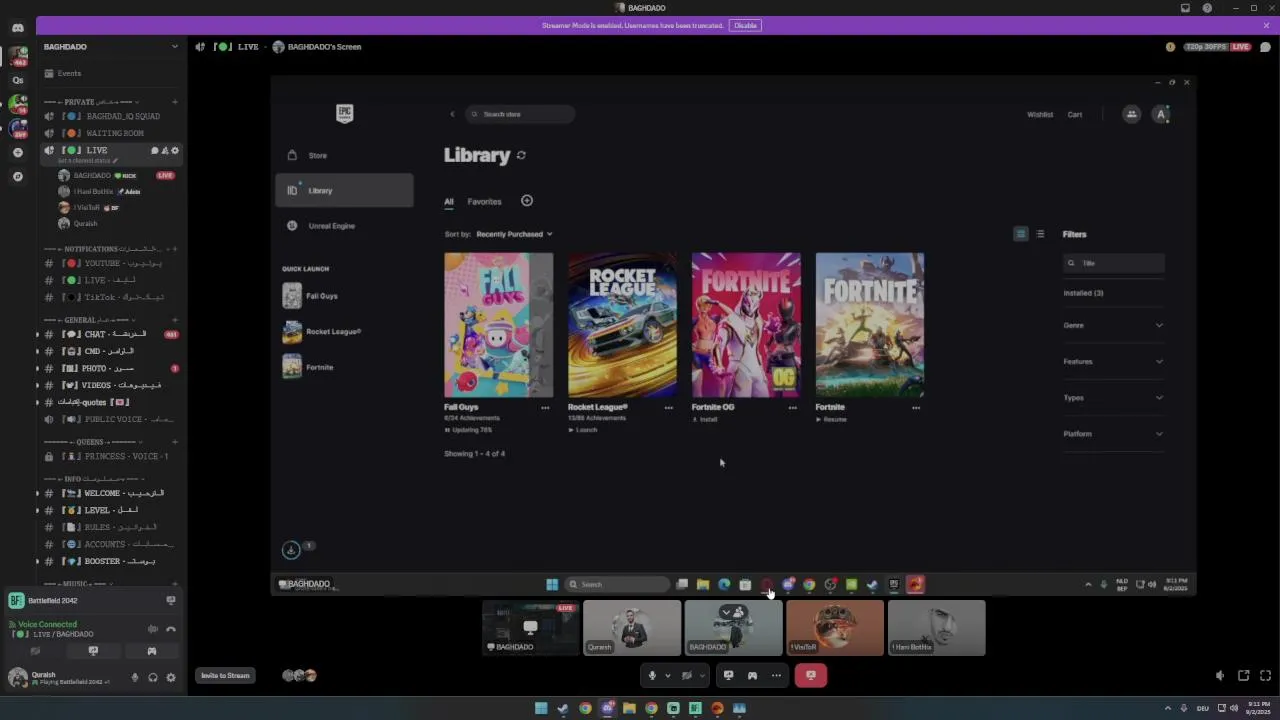Add new library collection plus tab

click(527, 201)
